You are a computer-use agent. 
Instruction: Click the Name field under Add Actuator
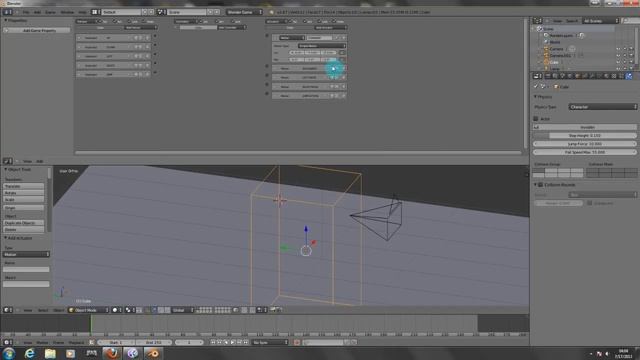point(26,269)
